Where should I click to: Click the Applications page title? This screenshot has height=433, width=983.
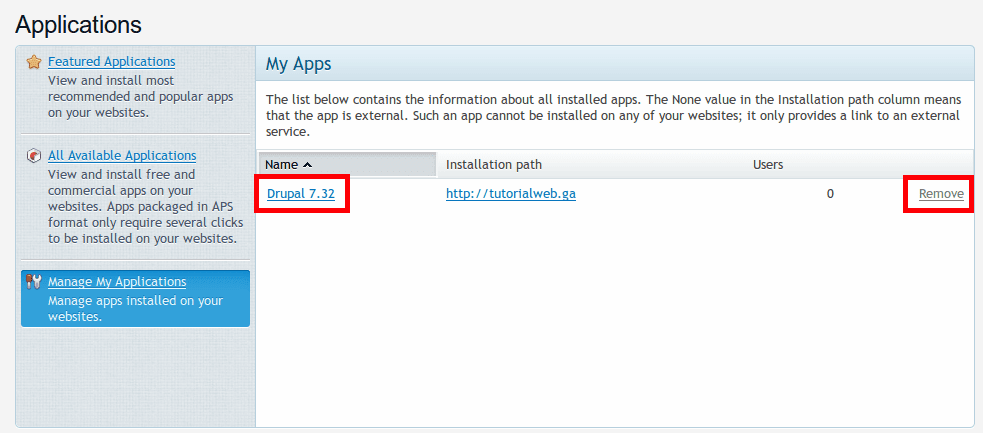[x=78, y=24]
